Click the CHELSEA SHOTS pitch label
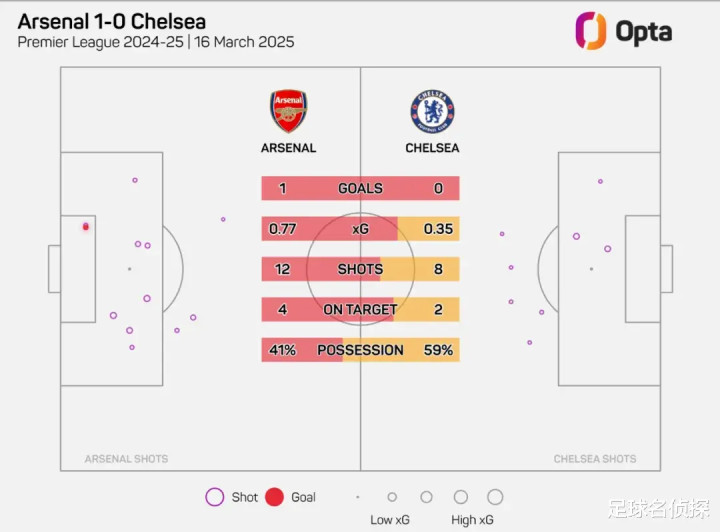The height and width of the screenshot is (532, 720). click(x=595, y=459)
